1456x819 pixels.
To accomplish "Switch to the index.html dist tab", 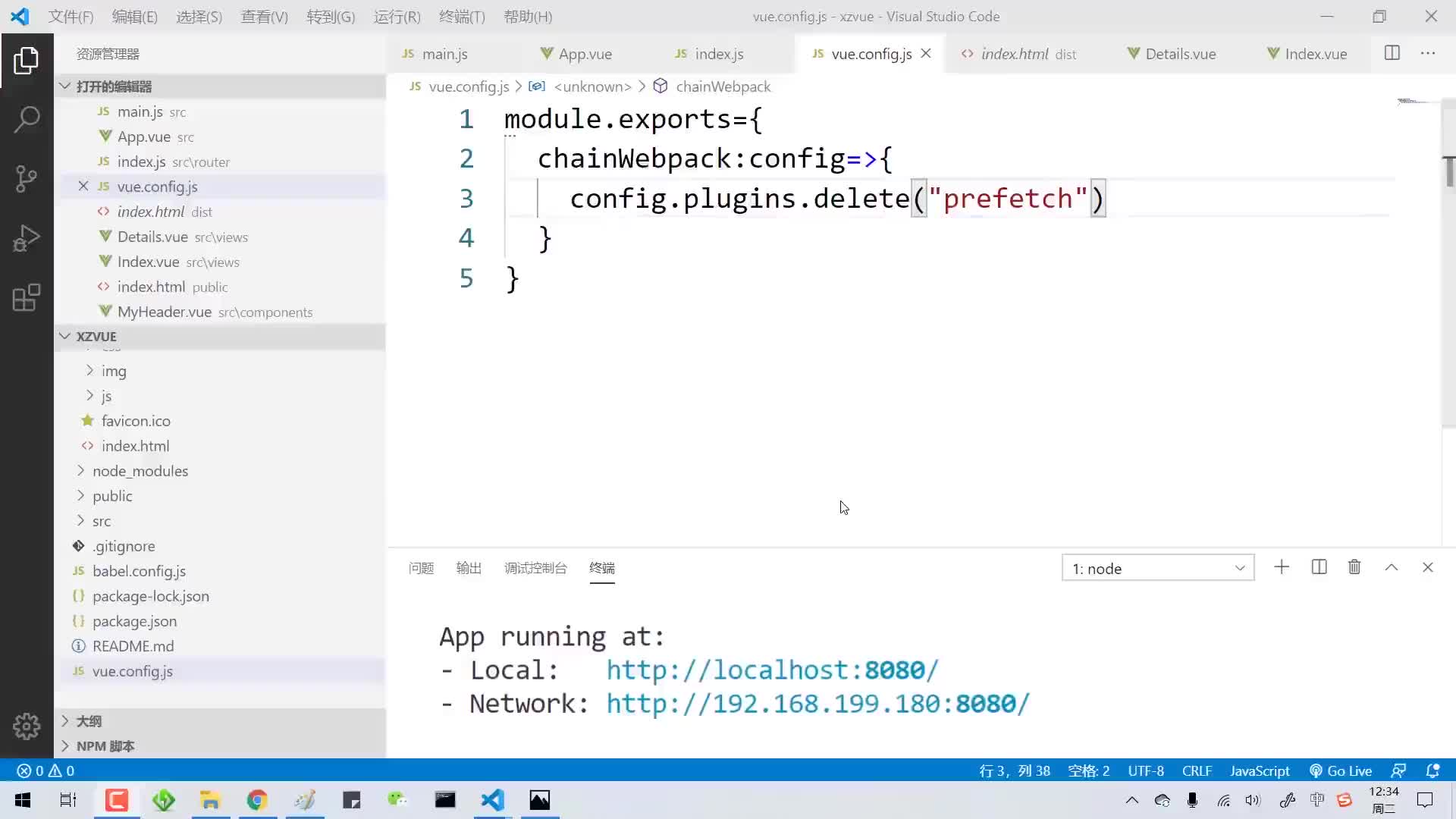I will coord(1028,54).
